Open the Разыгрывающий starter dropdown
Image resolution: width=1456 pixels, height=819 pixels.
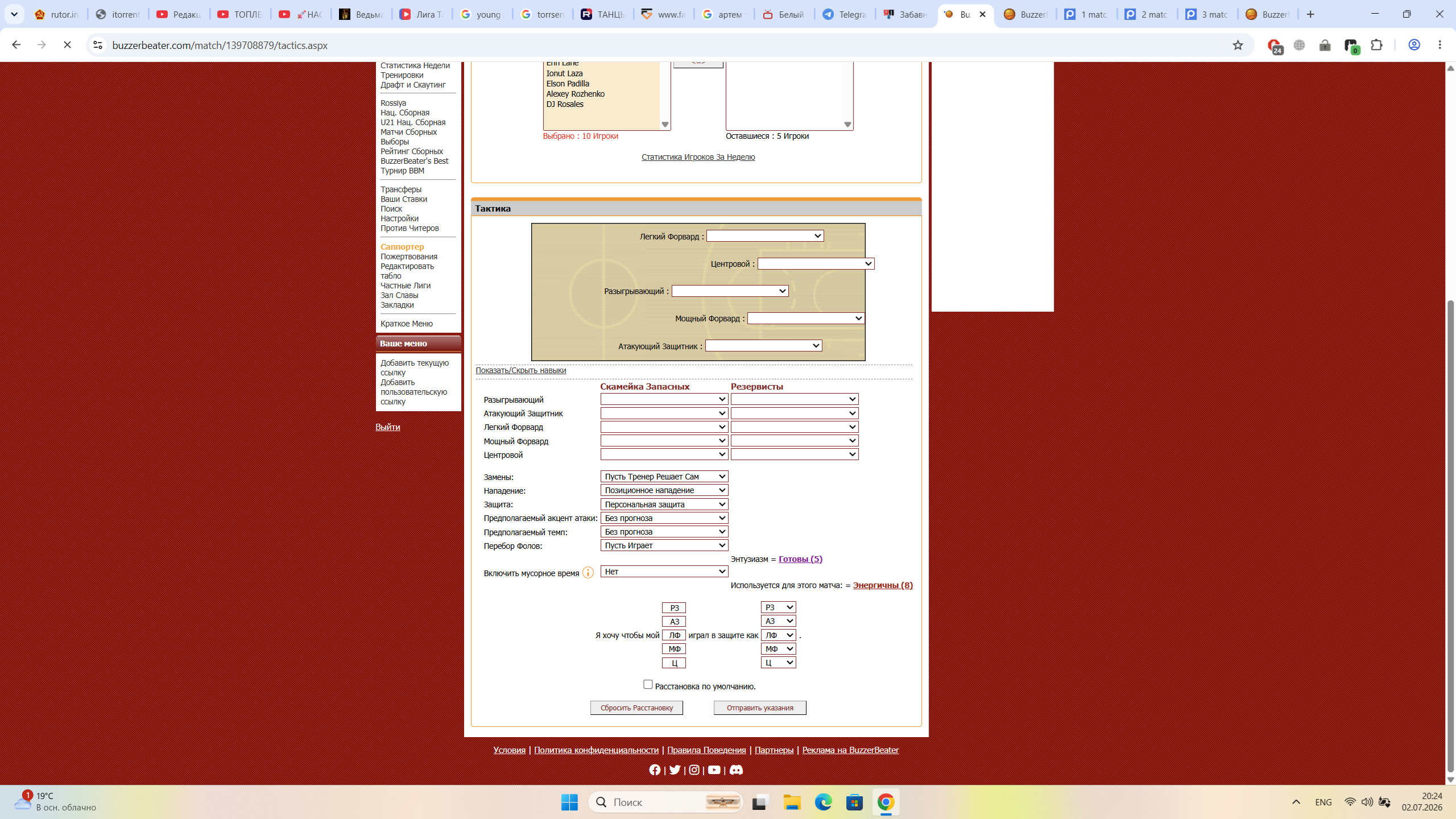tap(730, 291)
